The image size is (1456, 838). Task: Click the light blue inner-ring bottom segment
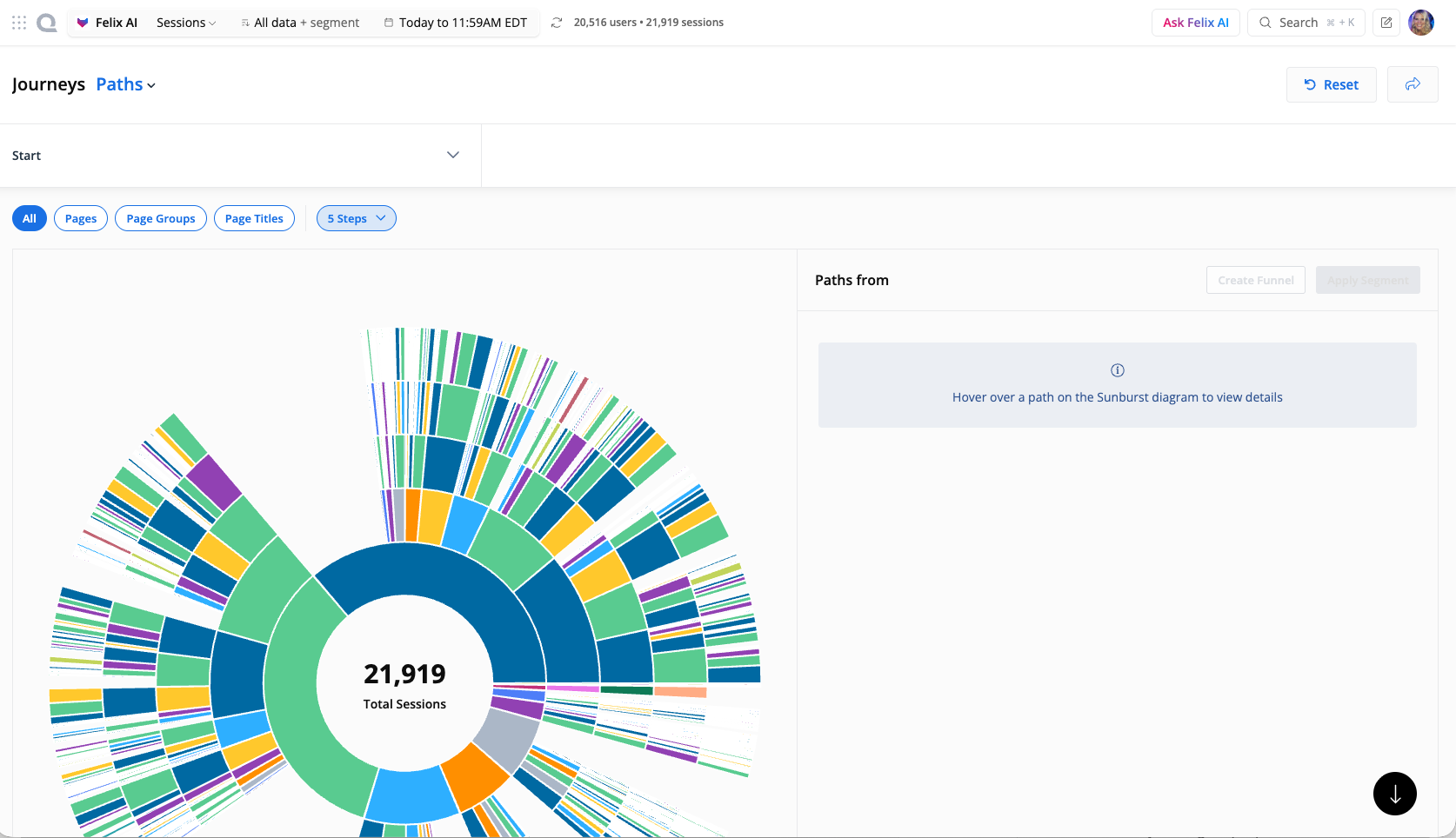[411, 794]
